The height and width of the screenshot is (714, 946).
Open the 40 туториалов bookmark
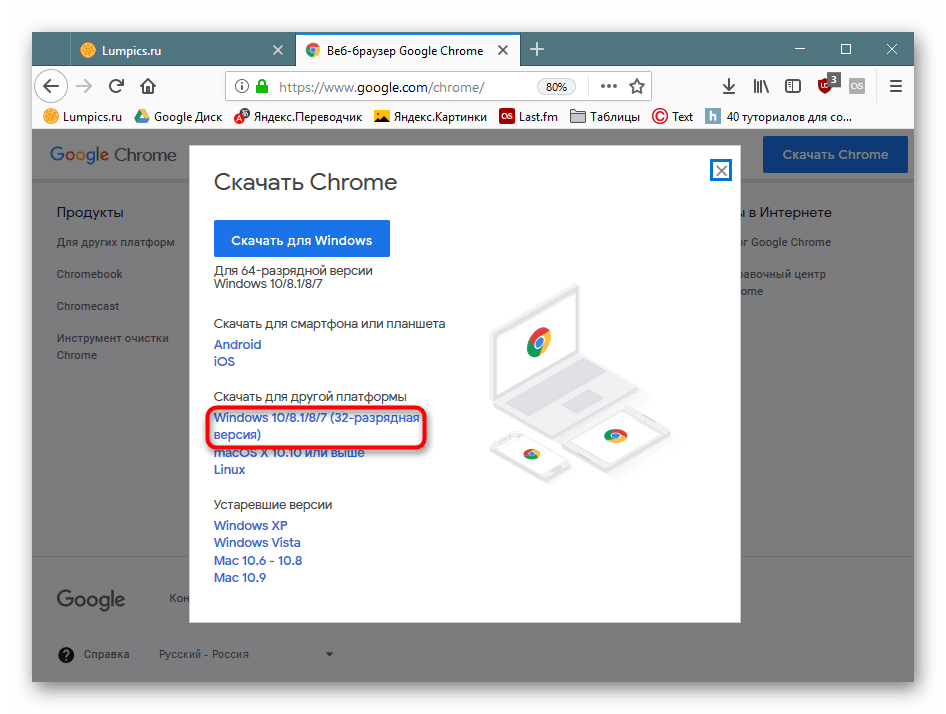pos(779,116)
